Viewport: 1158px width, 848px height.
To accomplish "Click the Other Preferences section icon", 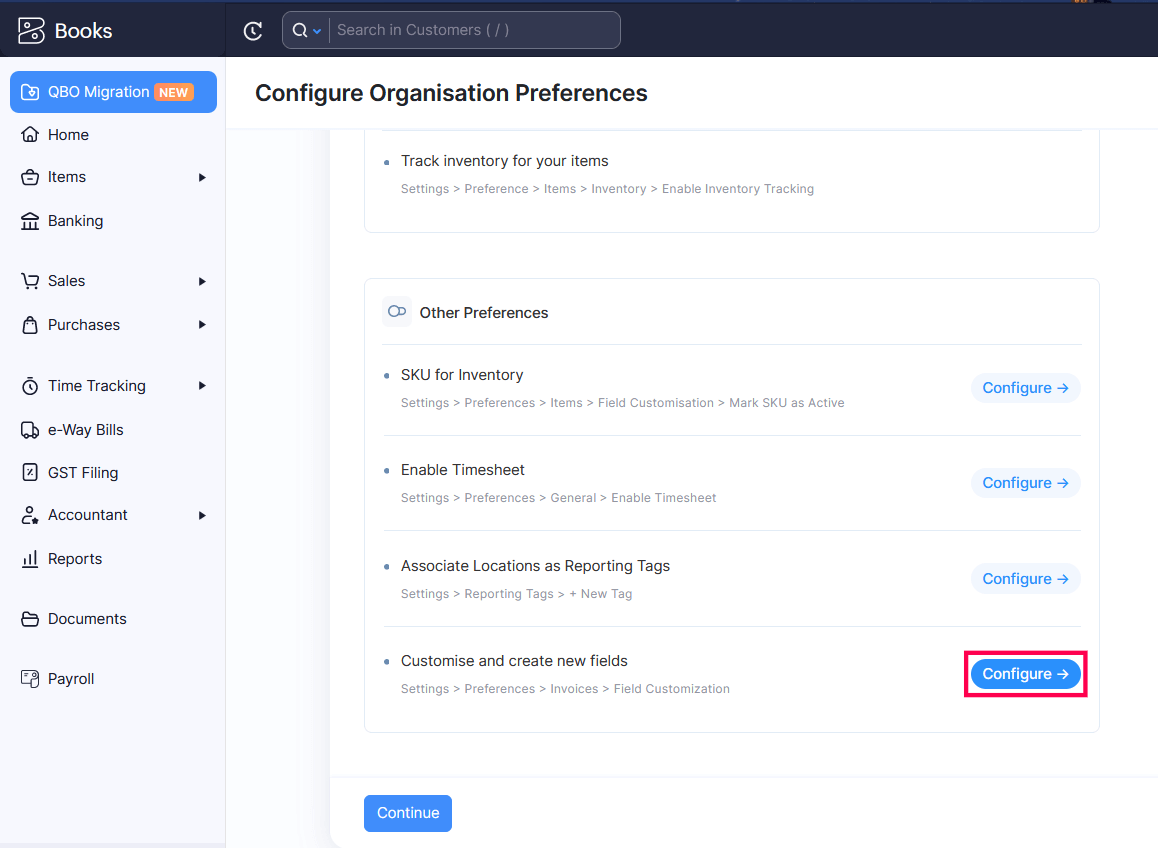I will click(x=397, y=311).
